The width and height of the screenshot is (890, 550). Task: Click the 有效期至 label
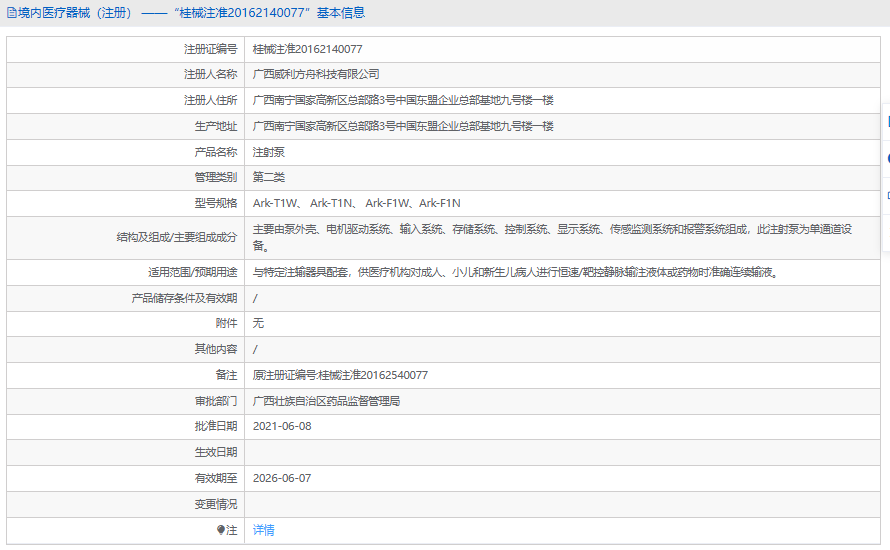tap(216, 478)
